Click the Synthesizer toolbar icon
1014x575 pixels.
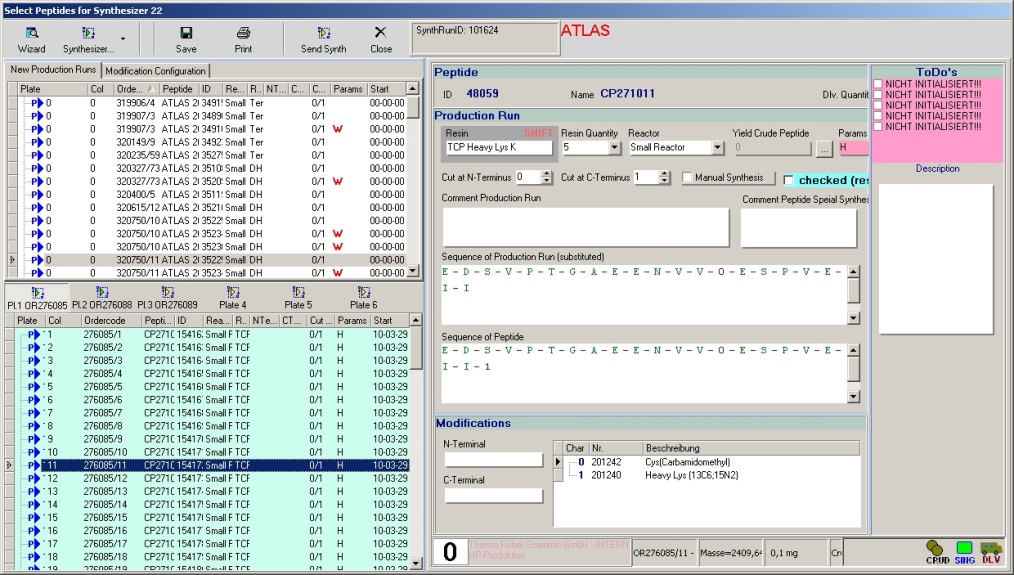[x=88, y=38]
